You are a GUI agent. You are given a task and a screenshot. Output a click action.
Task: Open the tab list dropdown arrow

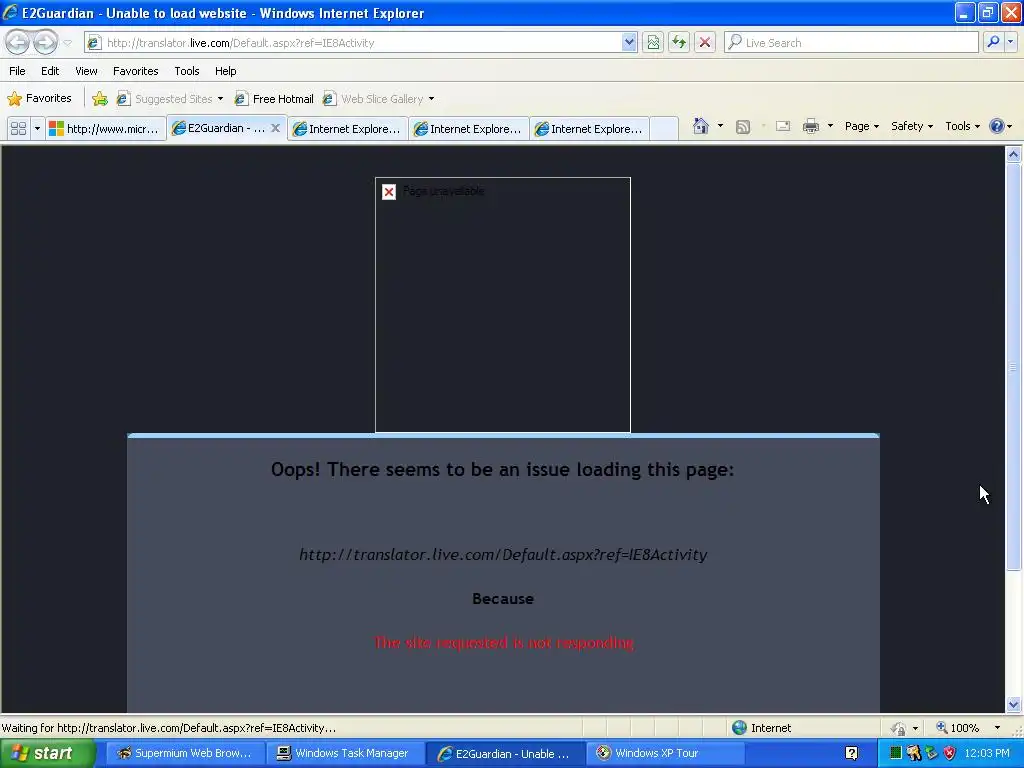(37, 128)
